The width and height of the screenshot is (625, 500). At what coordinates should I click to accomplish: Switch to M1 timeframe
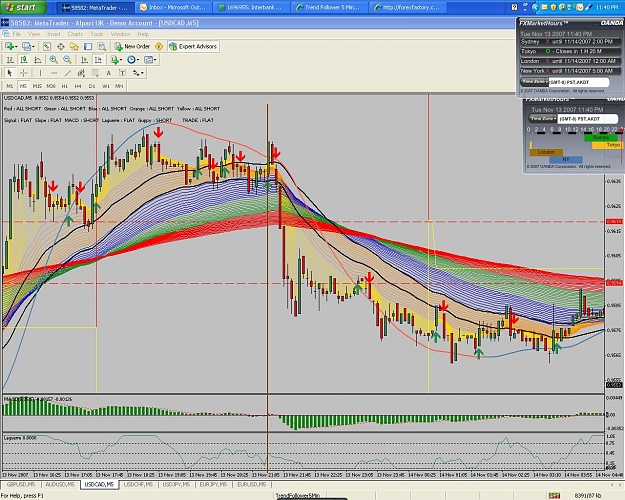[x=10, y=86]
